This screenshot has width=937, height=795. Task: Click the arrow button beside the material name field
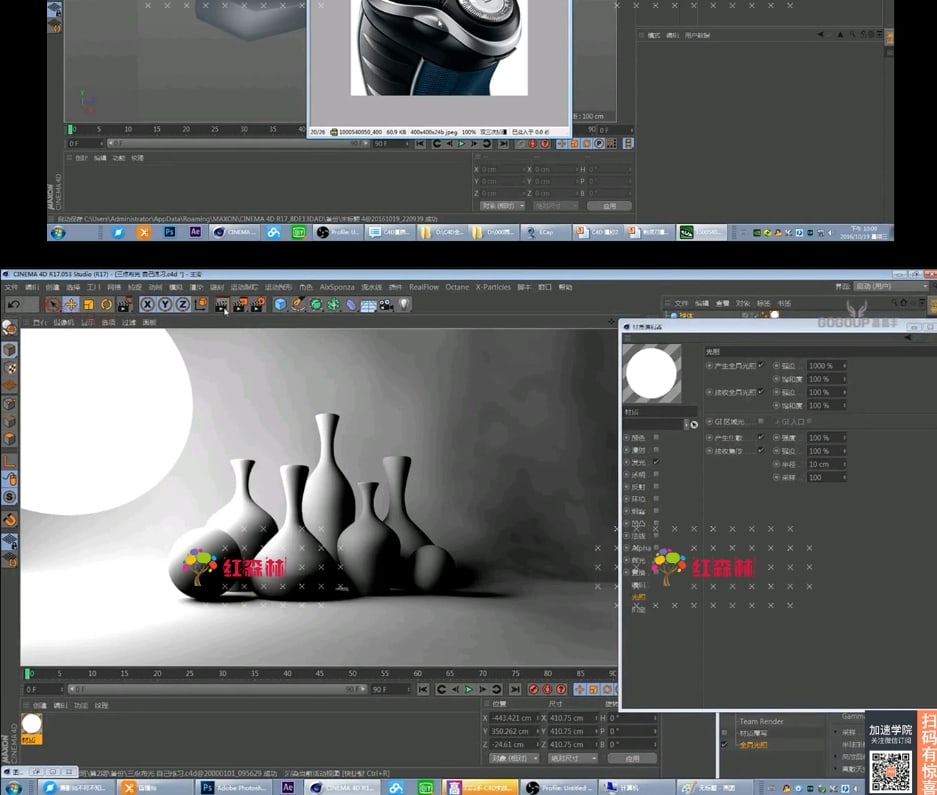[x=694, y=424]
